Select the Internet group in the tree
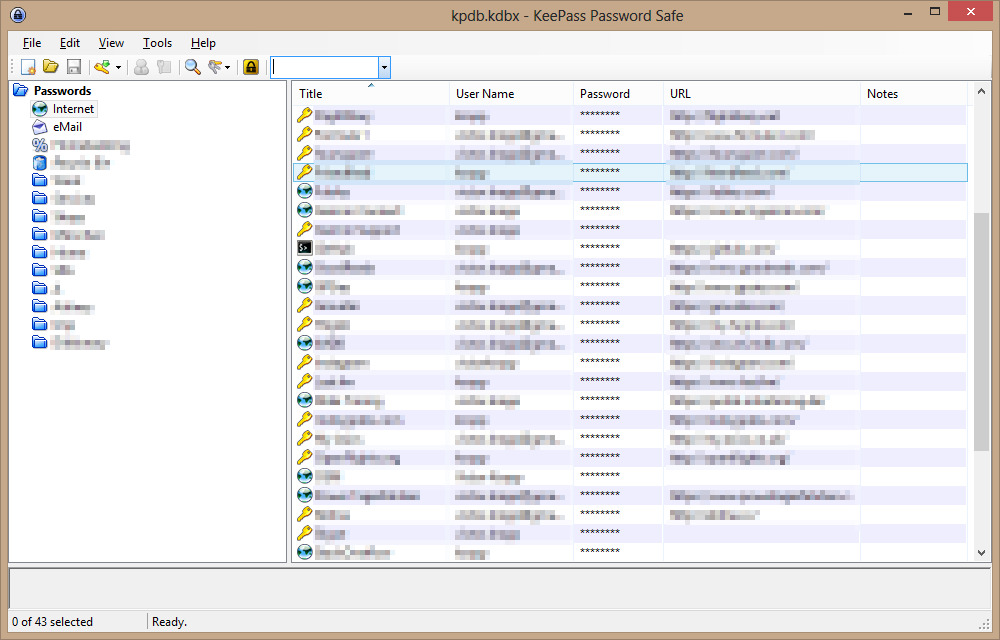Viewport: 1000px width, 640px height. 73,109
